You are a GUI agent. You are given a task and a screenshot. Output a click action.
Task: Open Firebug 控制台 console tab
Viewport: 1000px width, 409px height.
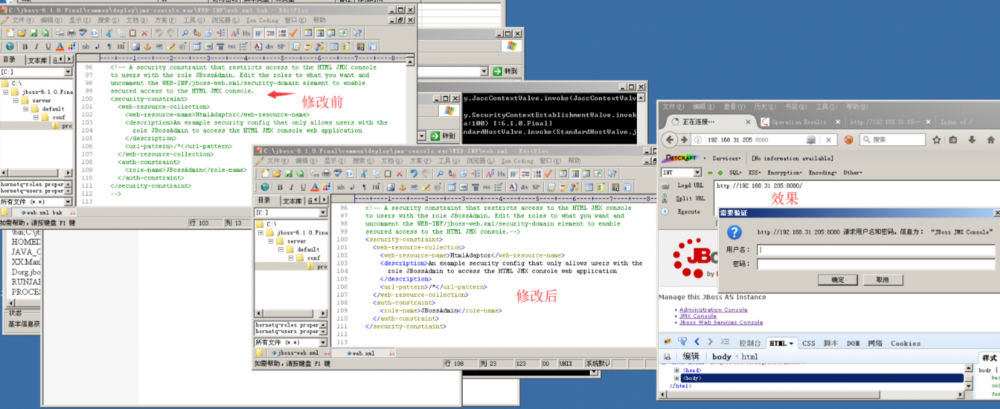pyautogui.click(x=749, y=343)
